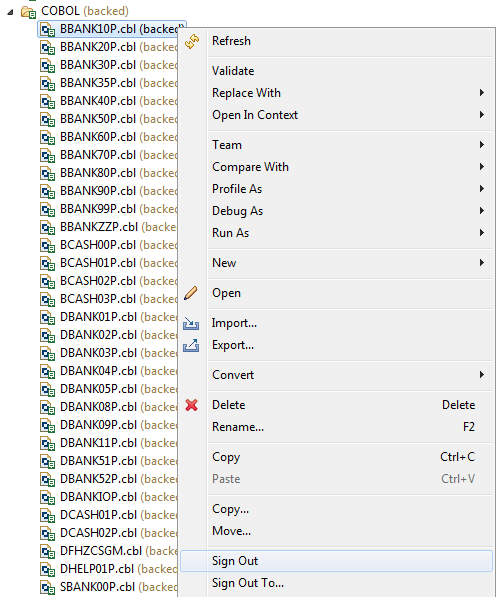The image size is (496, 597).
Task: Expand the Replace With submenu arrow
Action: (482, 93)
